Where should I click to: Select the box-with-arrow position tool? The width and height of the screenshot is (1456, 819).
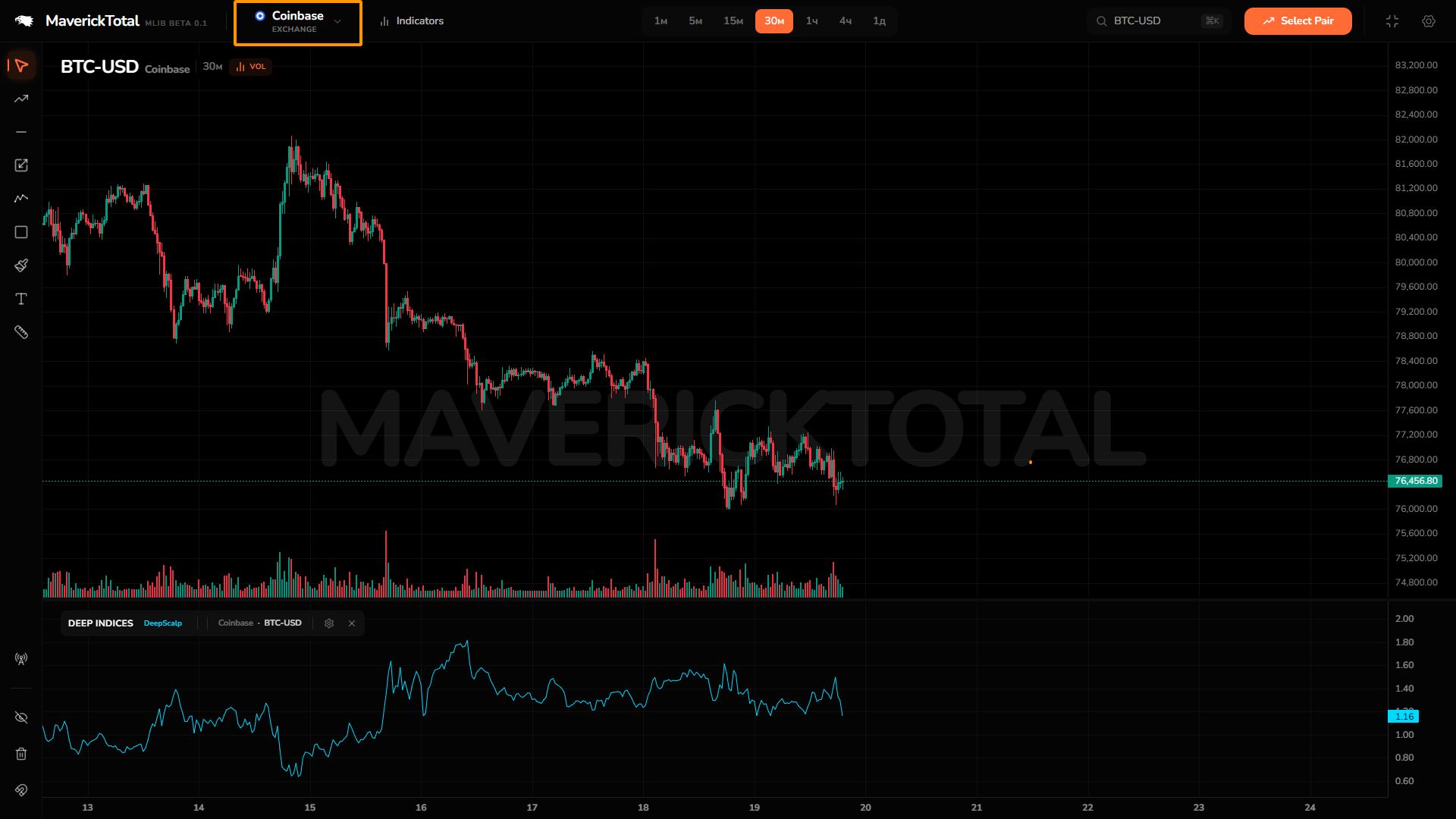(21, 165)
